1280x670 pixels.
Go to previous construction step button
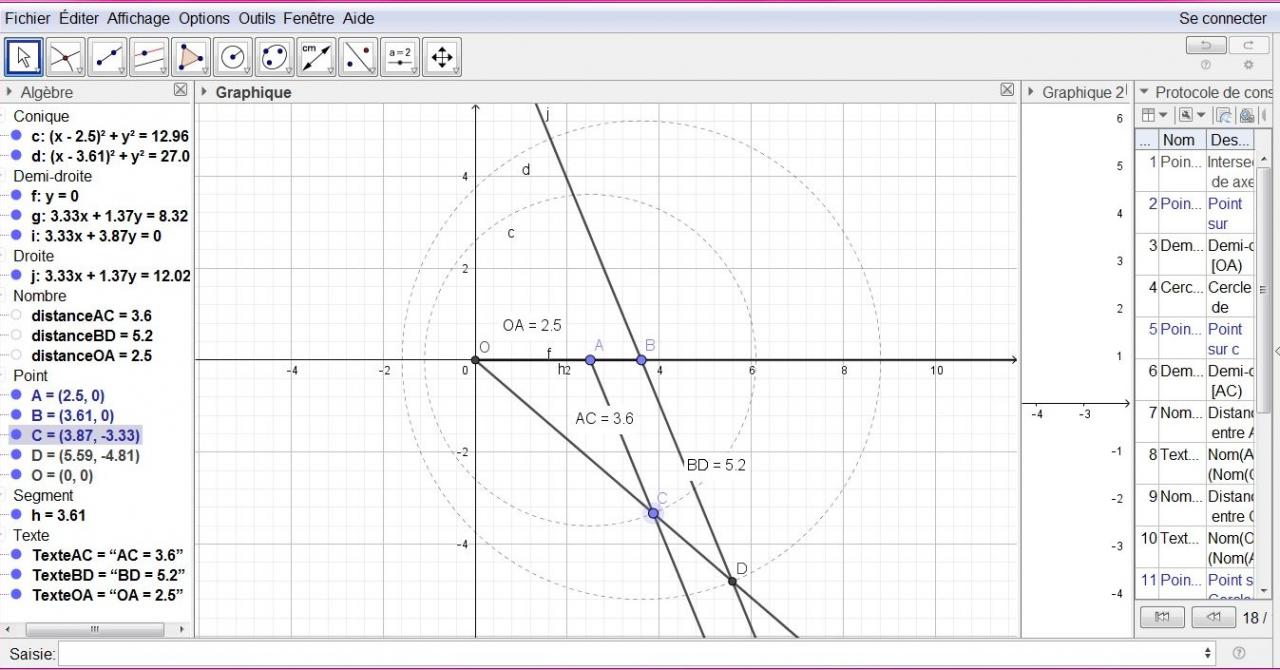click(1213, 617)
